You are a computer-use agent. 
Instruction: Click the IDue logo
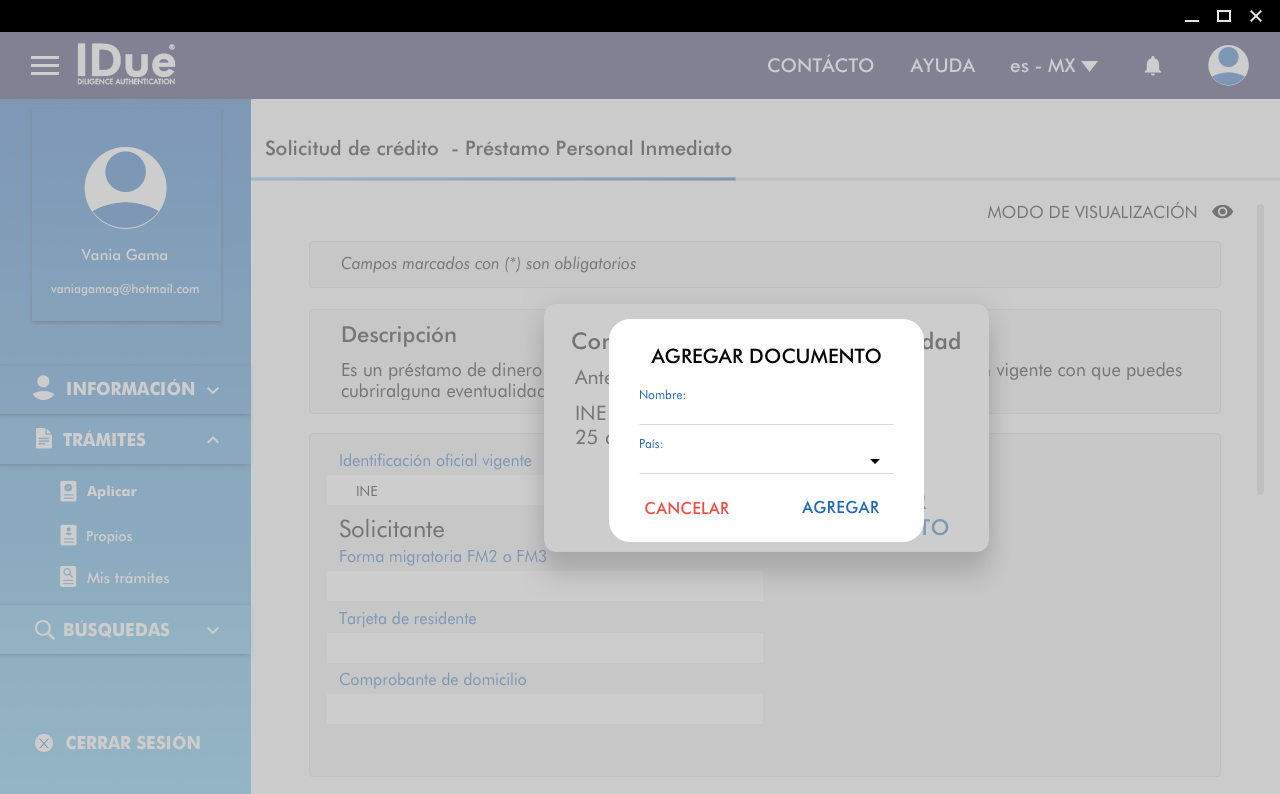126,64
